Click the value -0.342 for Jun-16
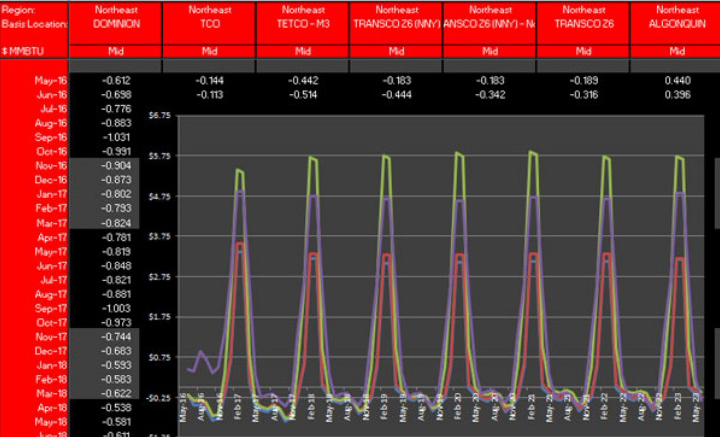 tap(490, 95)
